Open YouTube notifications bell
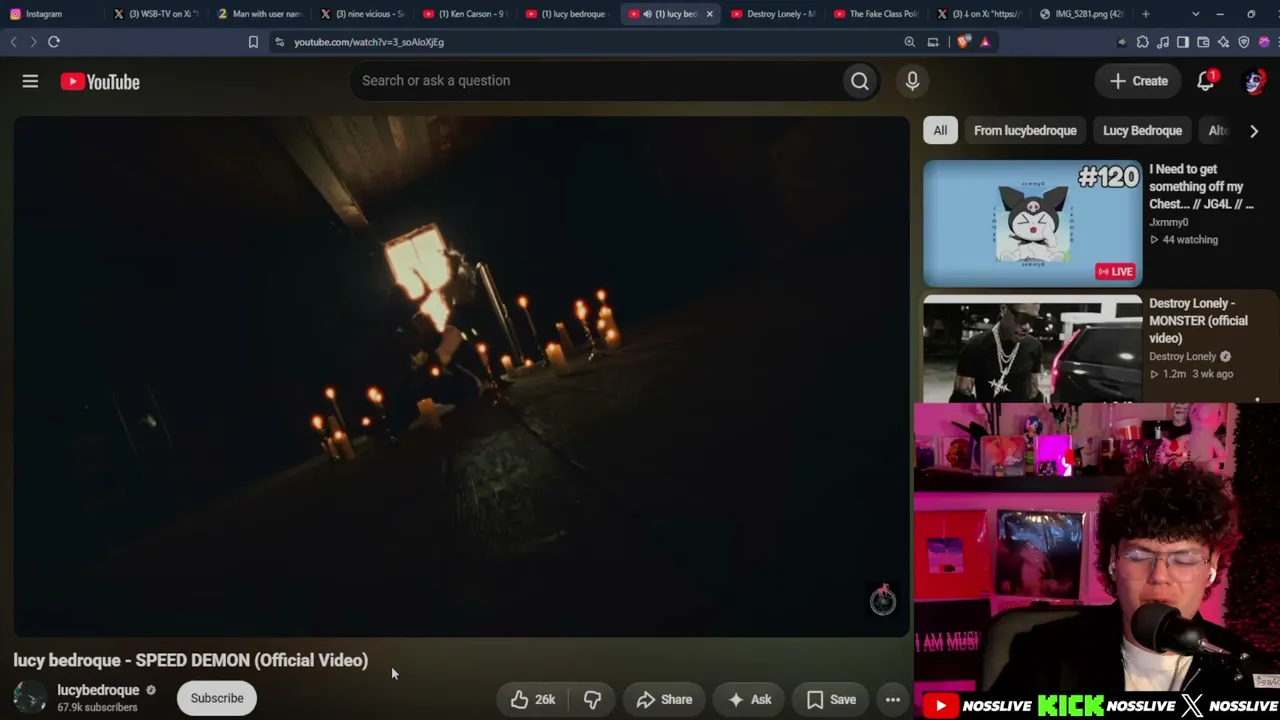Screen dimensions: 1280x720 pyautogui.click(x=1206, y=81)
